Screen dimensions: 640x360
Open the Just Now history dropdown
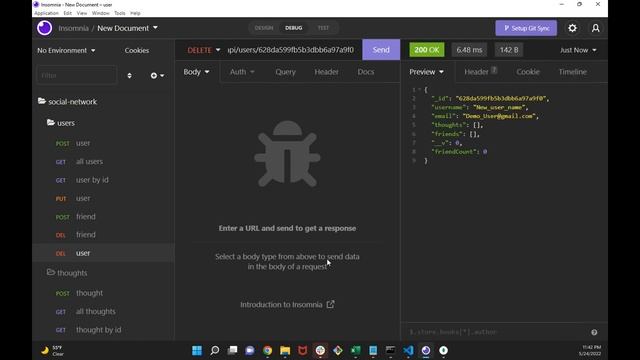click(578, 50)
